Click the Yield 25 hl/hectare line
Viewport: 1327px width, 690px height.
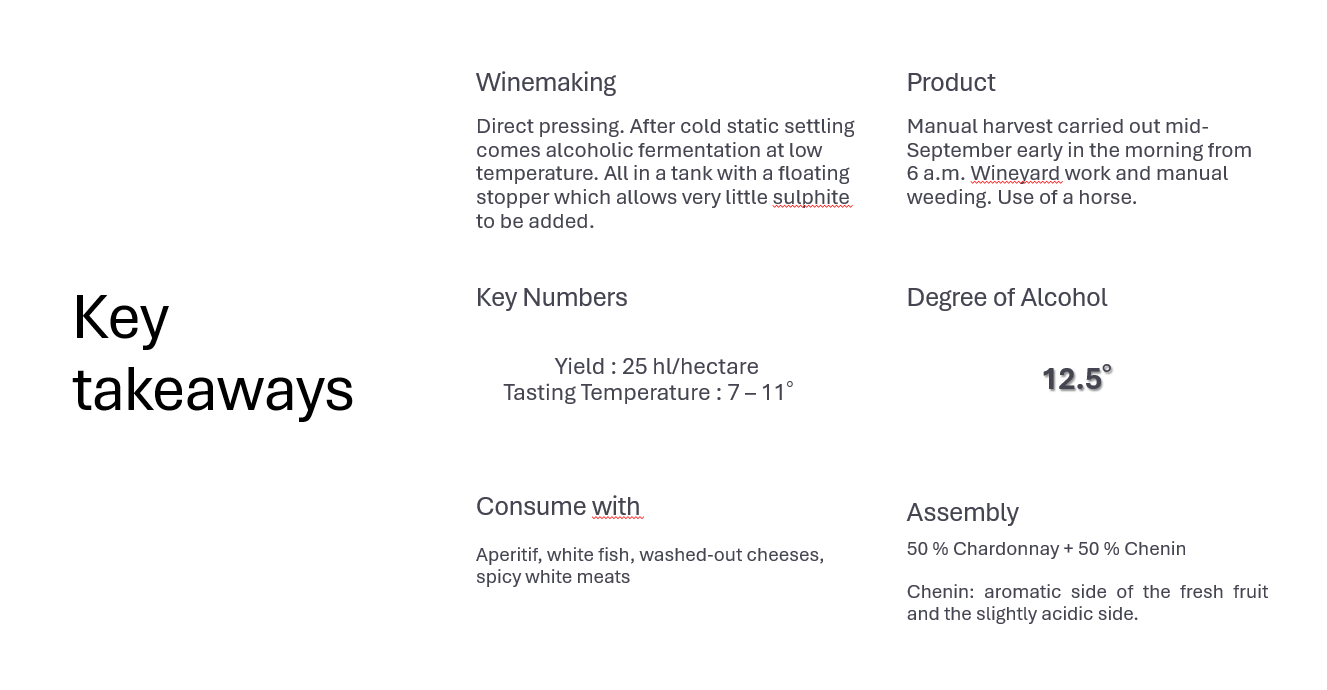(x=656, y=366)
